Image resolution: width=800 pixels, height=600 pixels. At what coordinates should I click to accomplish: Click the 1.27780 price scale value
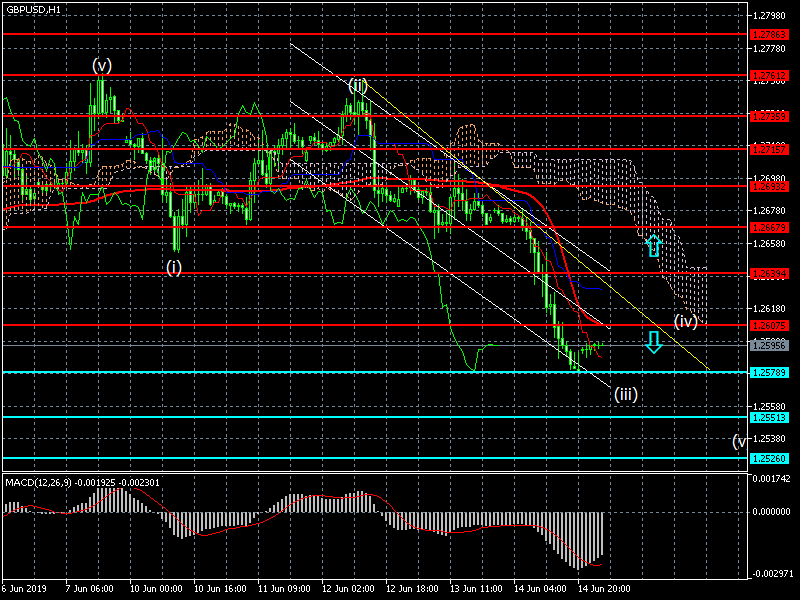(769, 48)
